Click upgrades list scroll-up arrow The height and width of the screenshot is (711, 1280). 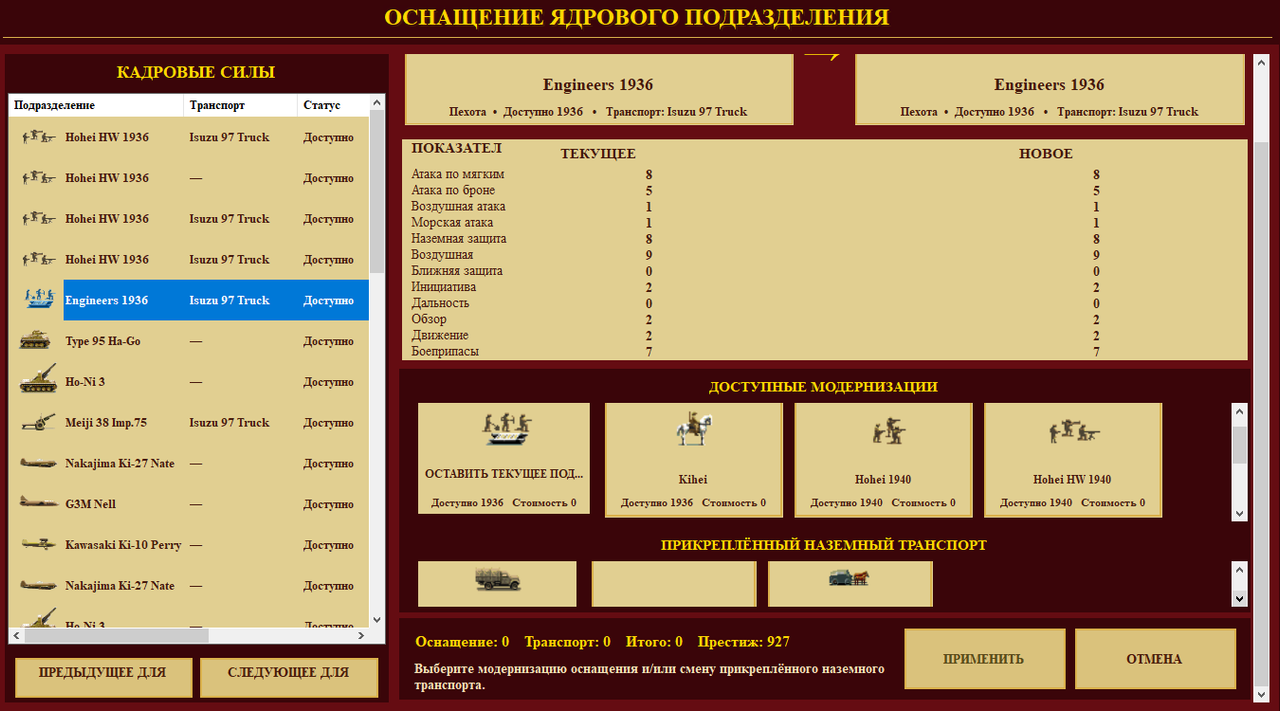[x=1240, y=411]
